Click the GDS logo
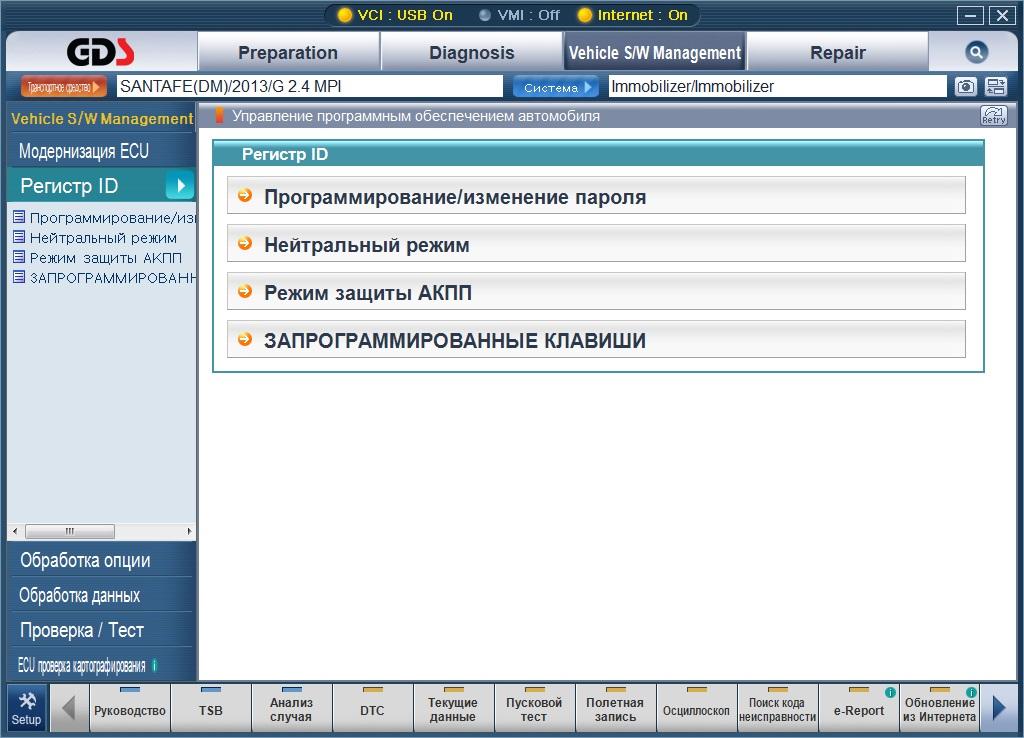This screenshot has width=1024, height=738. pos(101,52)
